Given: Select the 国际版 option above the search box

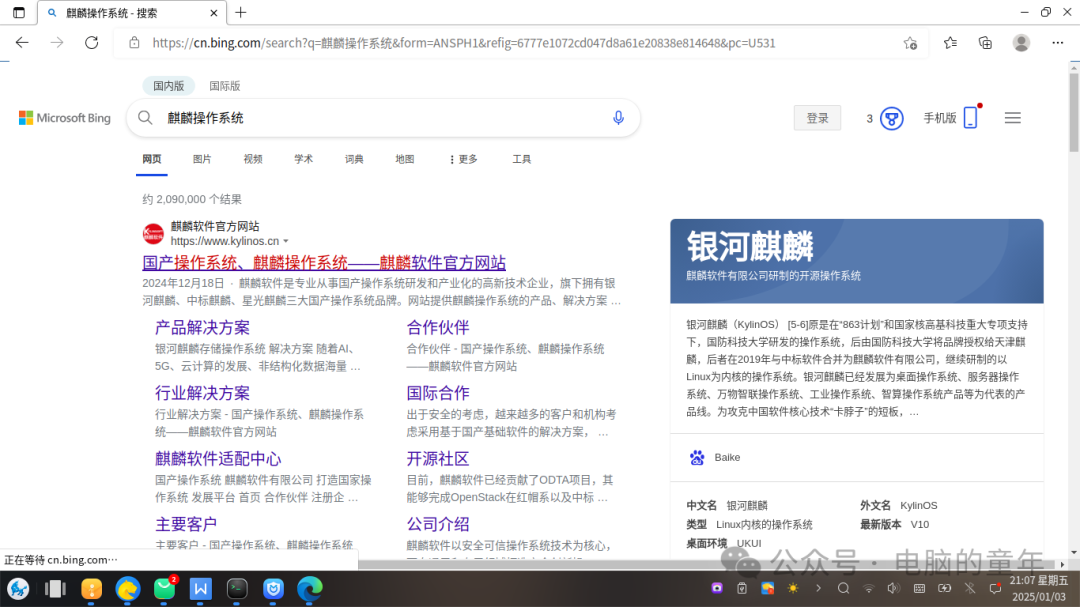Looking at the screenshot, I should [222, 85].
